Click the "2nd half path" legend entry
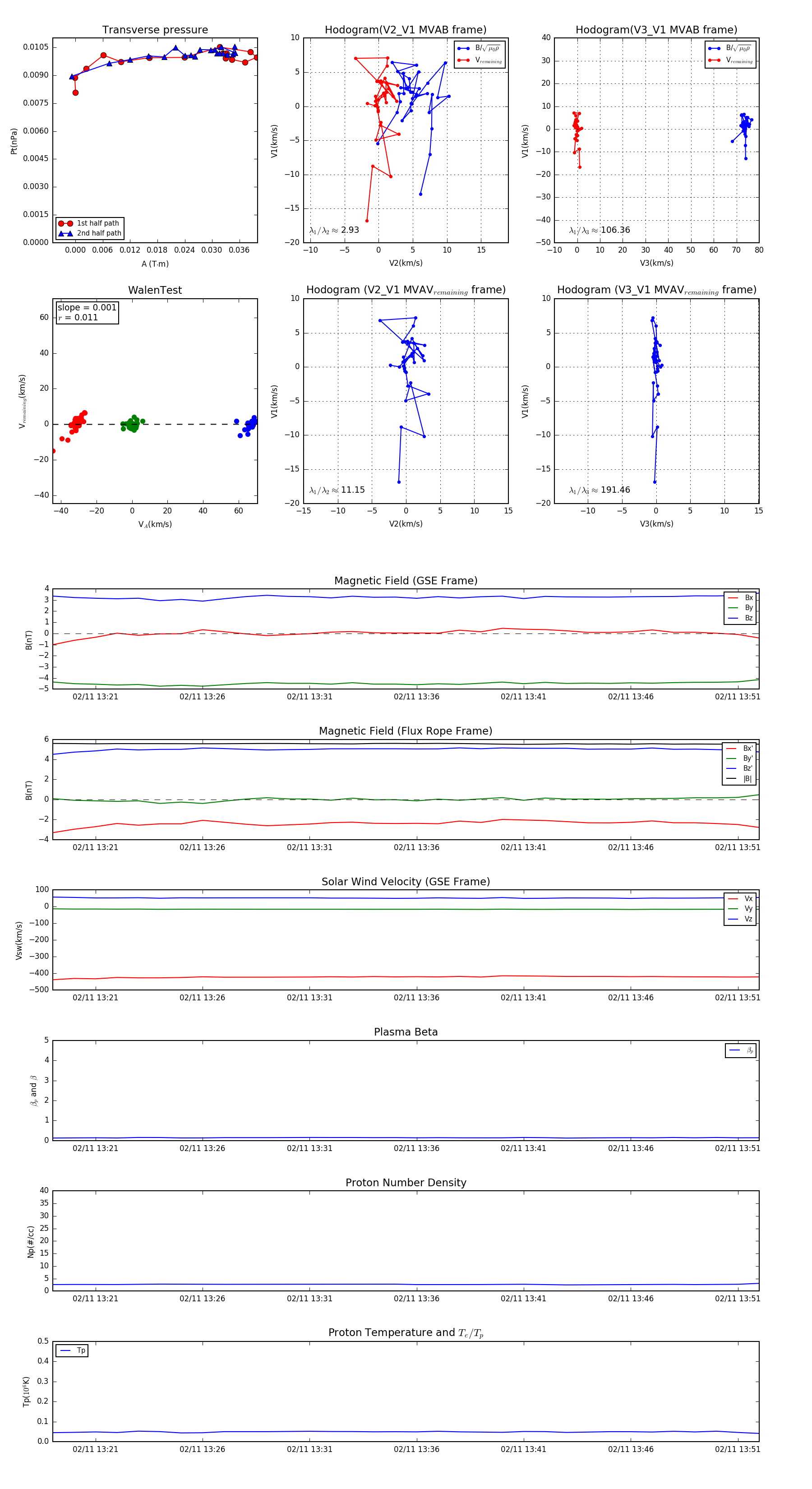 90,234
